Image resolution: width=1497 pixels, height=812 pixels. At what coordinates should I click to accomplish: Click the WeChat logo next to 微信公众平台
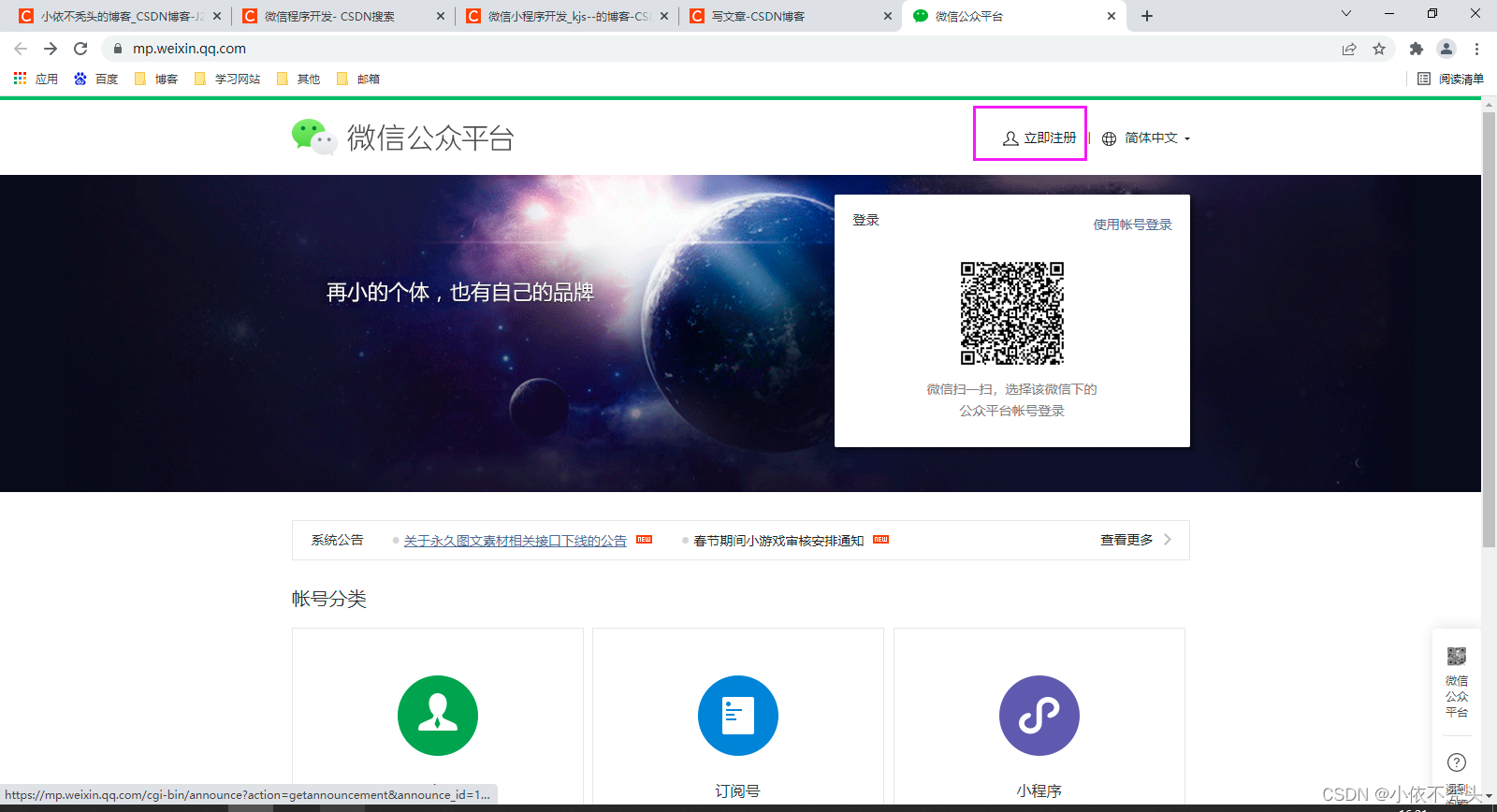pos(313,138)
